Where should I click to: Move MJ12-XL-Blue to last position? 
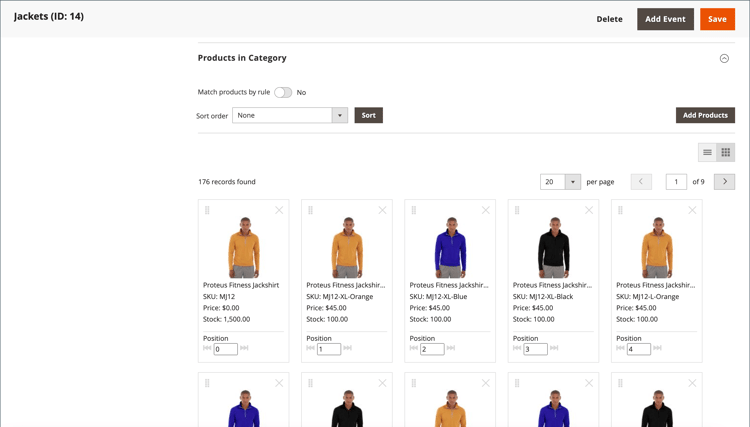(x=451, y=348)
